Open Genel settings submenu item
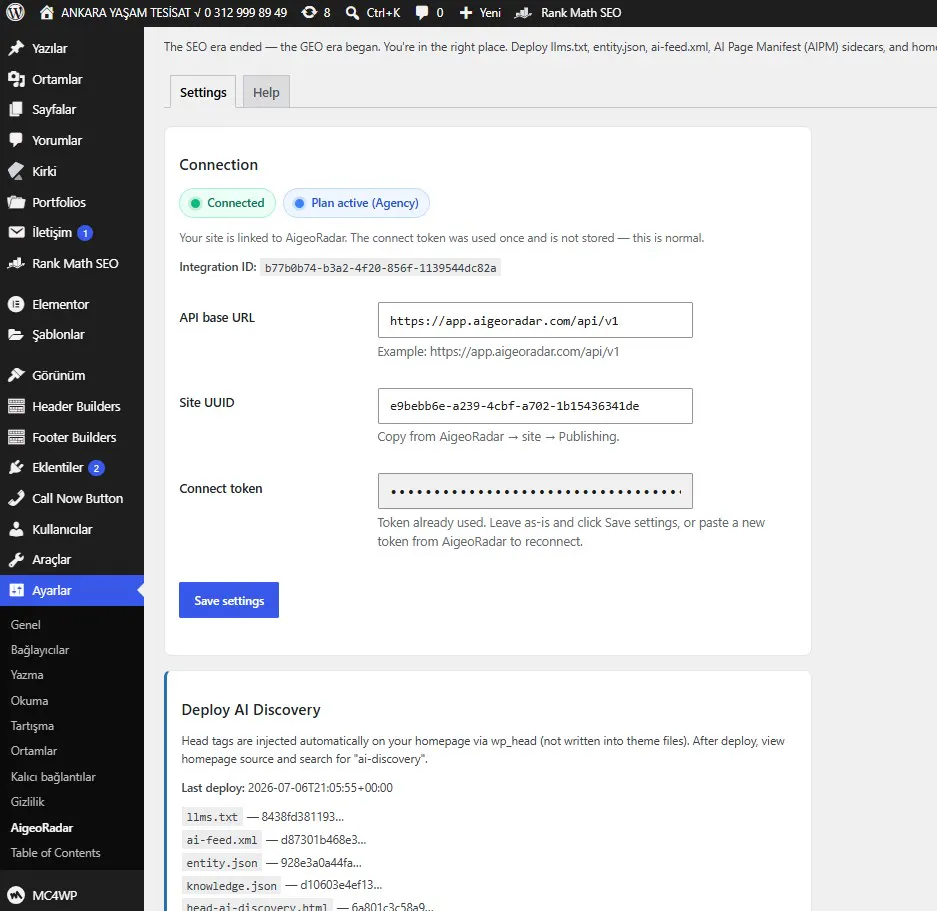937x911 pixels. pos(26,625)
